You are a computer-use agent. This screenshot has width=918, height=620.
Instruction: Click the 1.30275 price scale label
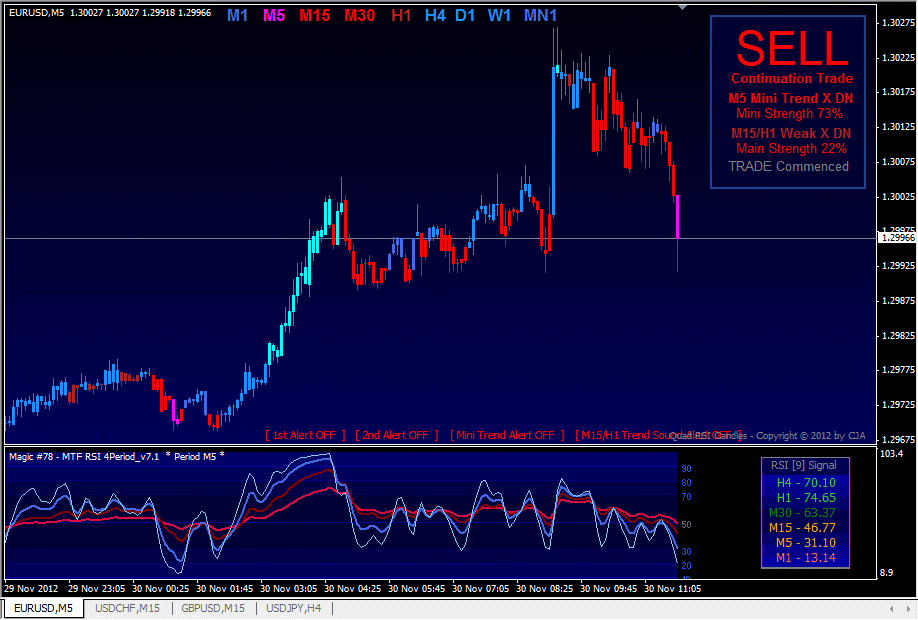click(898, 23)
